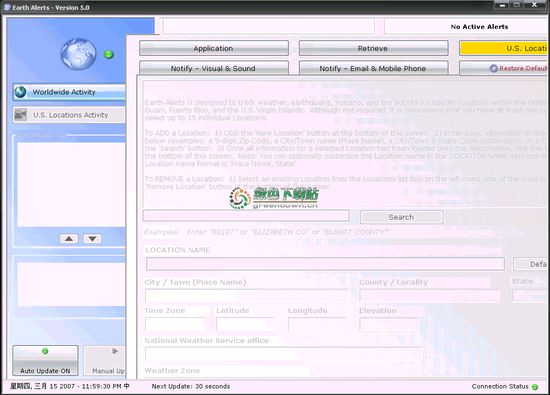Click the Longitude field
The width and height of the screenshot is (550, 395).
317,324
